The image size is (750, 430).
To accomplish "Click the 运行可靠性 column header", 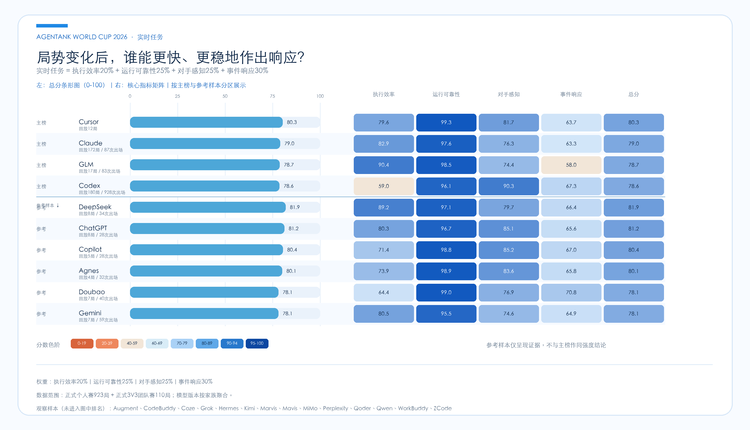I will (446, 94).
